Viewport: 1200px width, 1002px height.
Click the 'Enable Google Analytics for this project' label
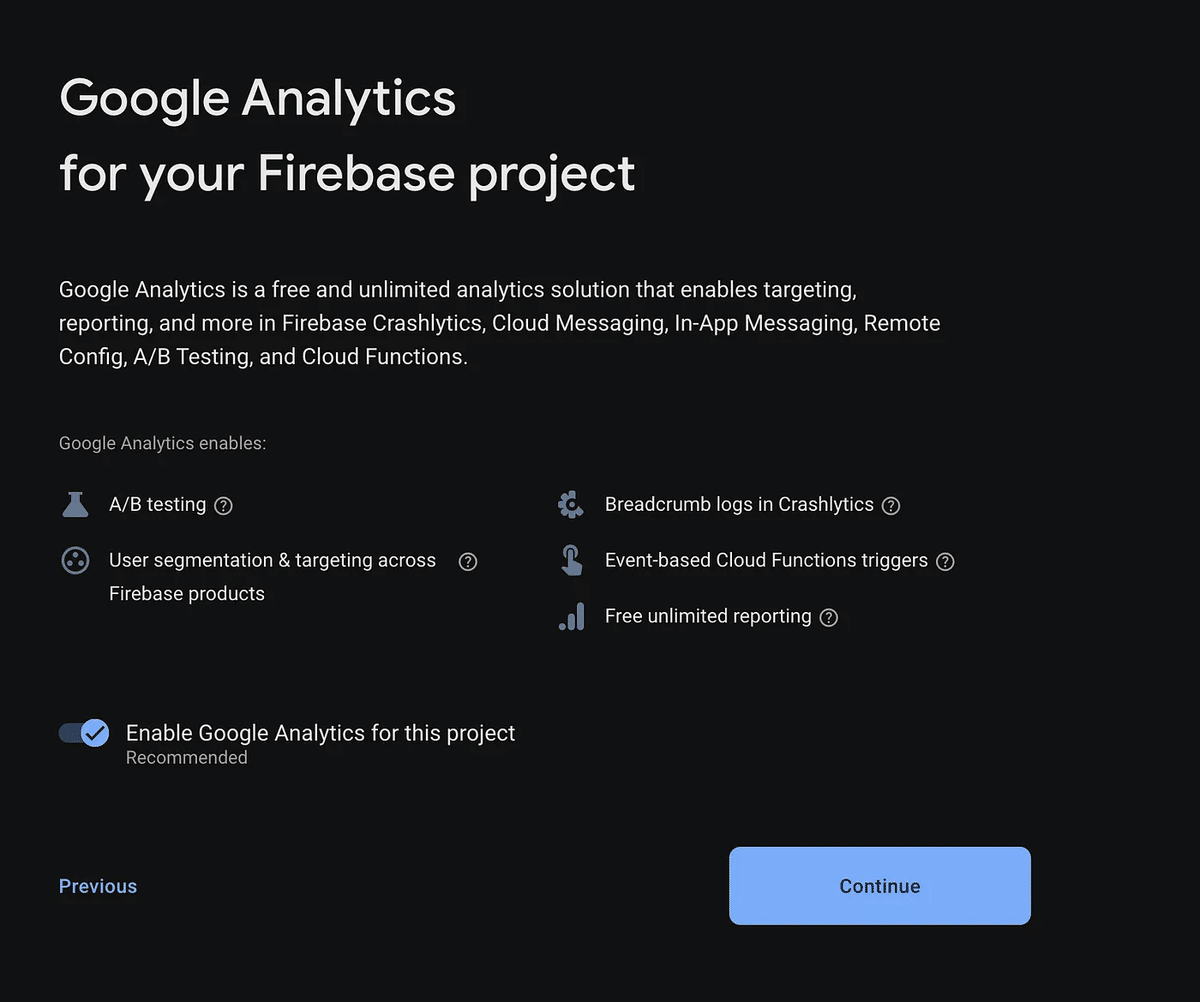[x=320, y=733]
